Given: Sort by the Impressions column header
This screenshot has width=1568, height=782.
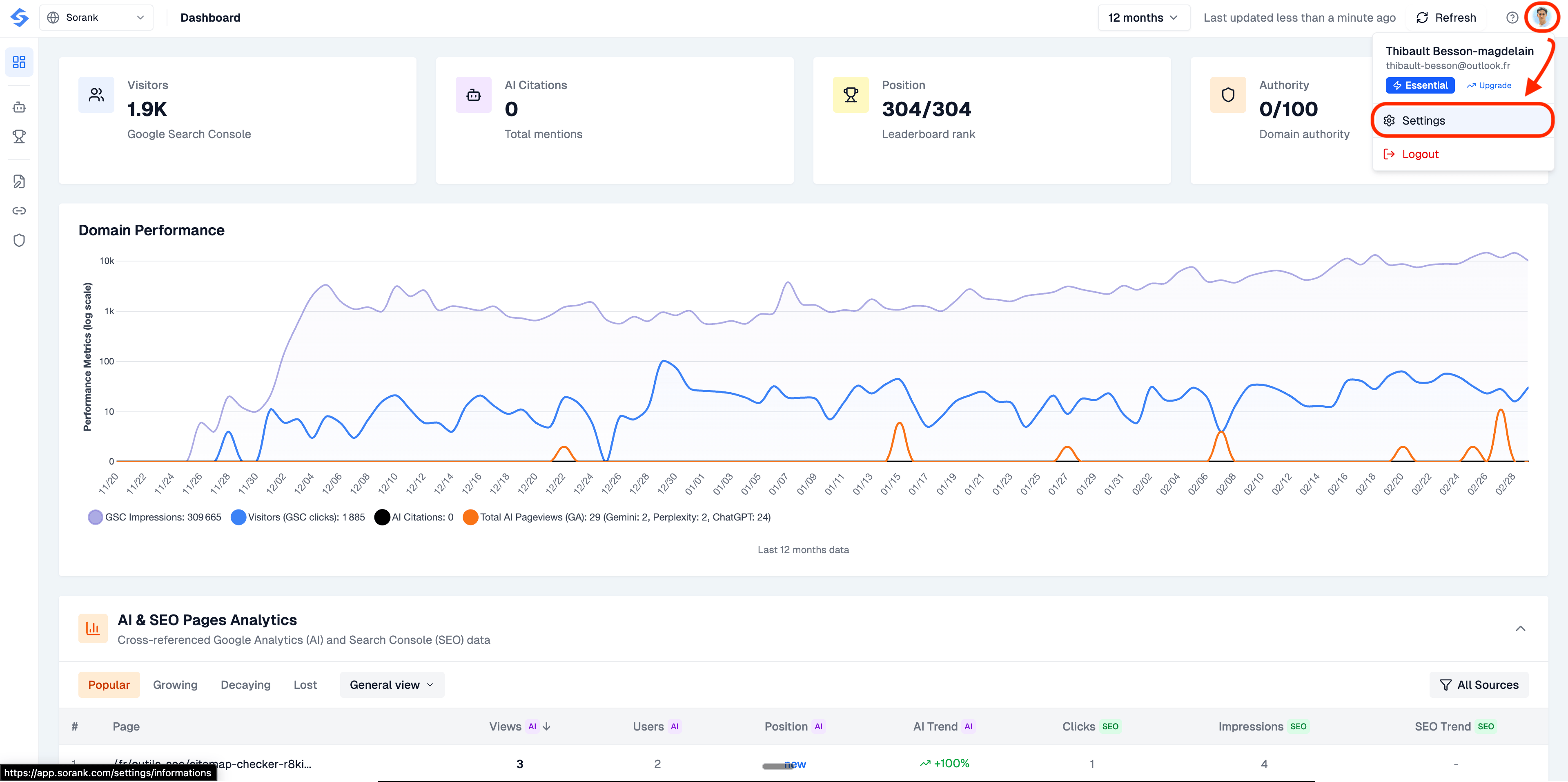Looking at the screenshot, I should pyautogui.click(x=1264, y=726).
